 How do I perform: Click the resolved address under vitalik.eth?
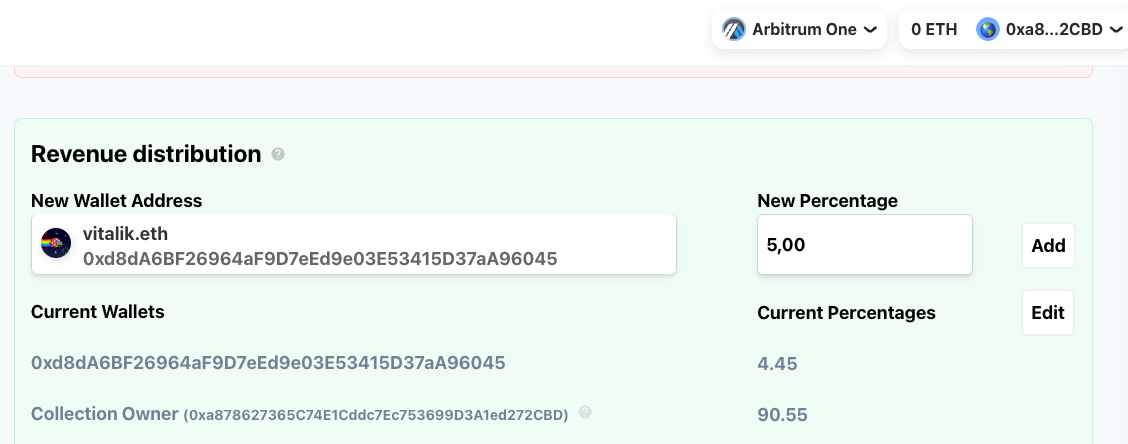tap(319, 258)
